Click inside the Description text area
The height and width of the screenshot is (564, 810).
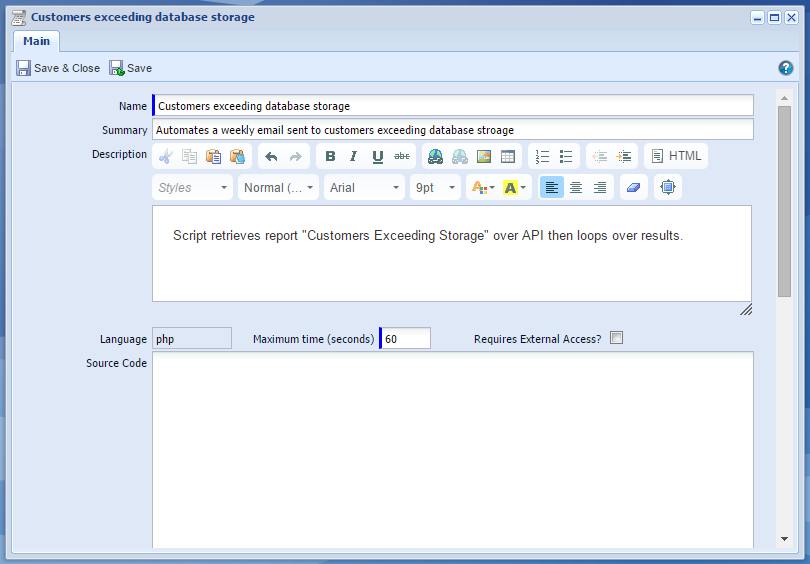click(452, 254)
